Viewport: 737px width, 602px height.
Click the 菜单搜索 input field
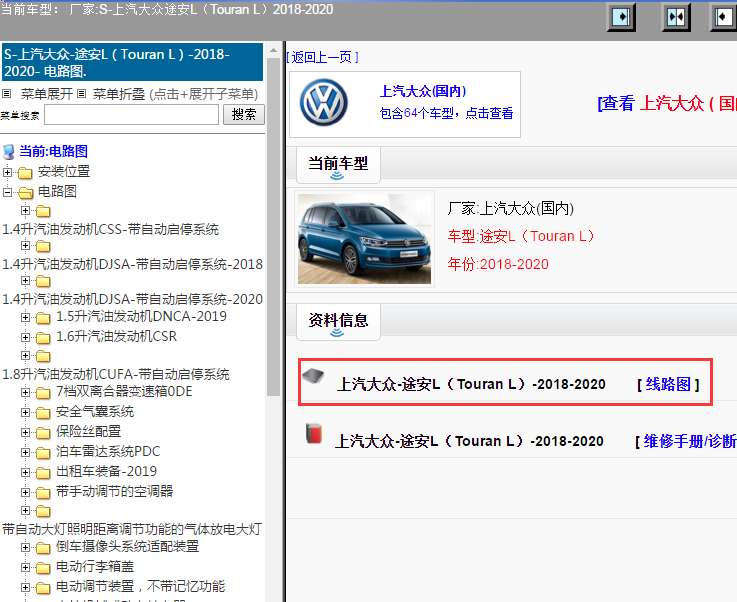(132, 115)
